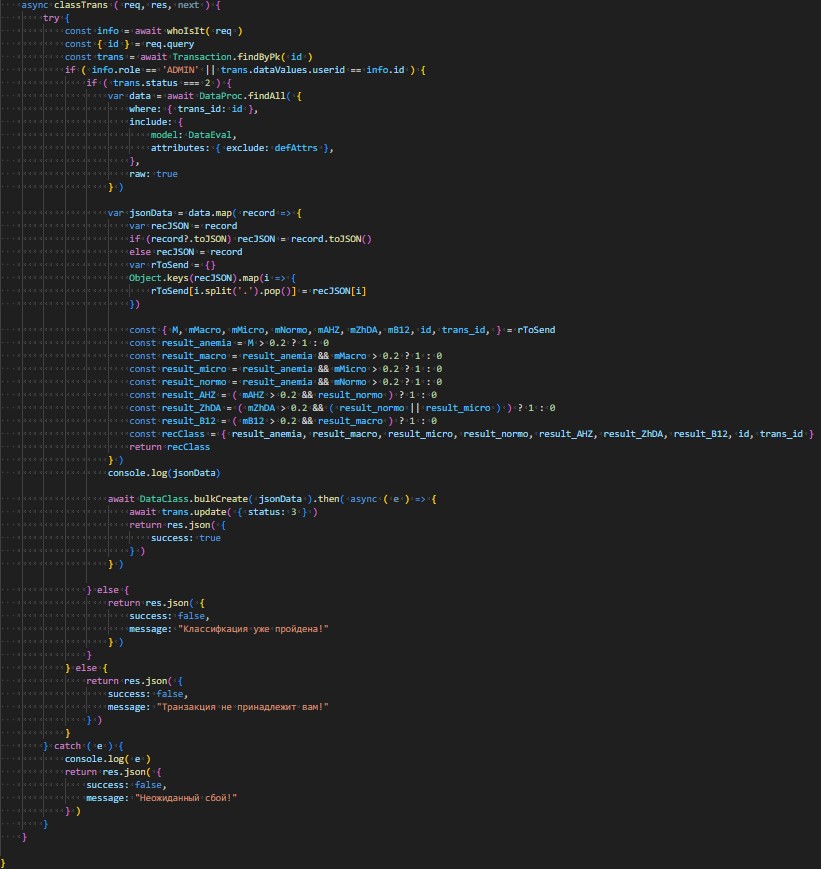Click the "Транзакция не принадлежит вам!" string
The height and width of the screenshot is (869, 821).
(243, 707)
